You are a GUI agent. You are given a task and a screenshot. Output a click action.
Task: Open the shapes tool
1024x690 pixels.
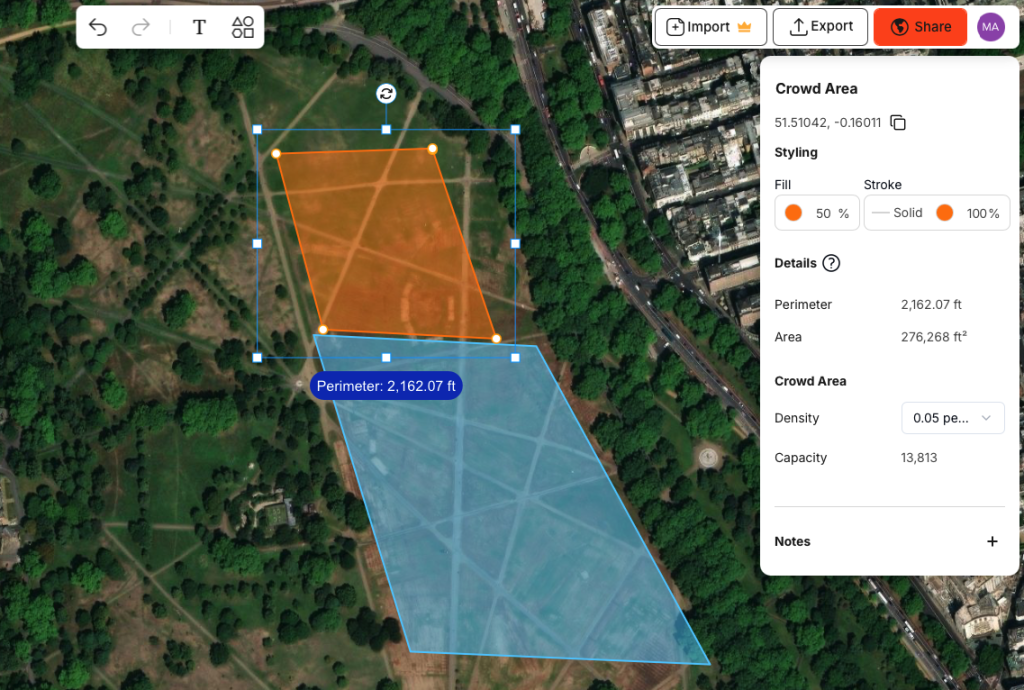tap(243, 27)
